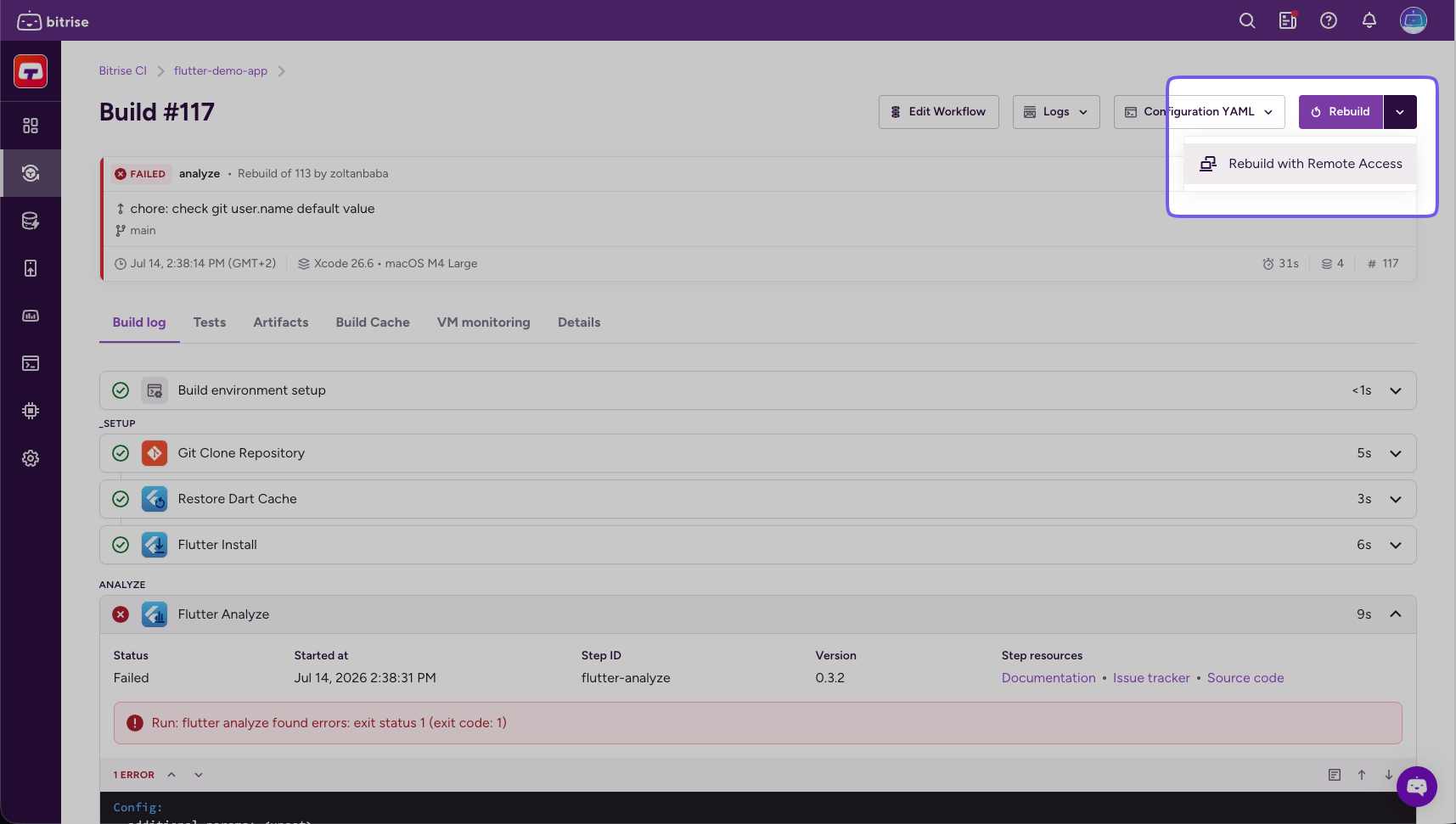Click the Build environment setup icon
The image size is (1456, 824).
pyautogui.click(x=155, y=390)
